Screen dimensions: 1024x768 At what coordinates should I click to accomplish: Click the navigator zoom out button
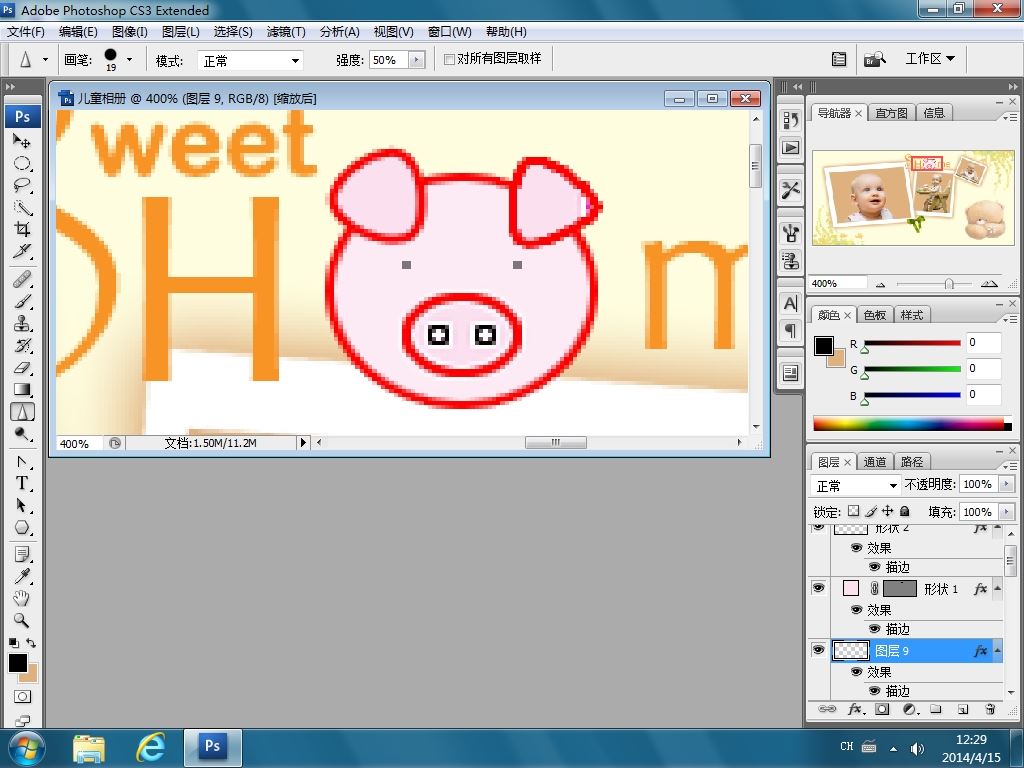pos(880,284)
